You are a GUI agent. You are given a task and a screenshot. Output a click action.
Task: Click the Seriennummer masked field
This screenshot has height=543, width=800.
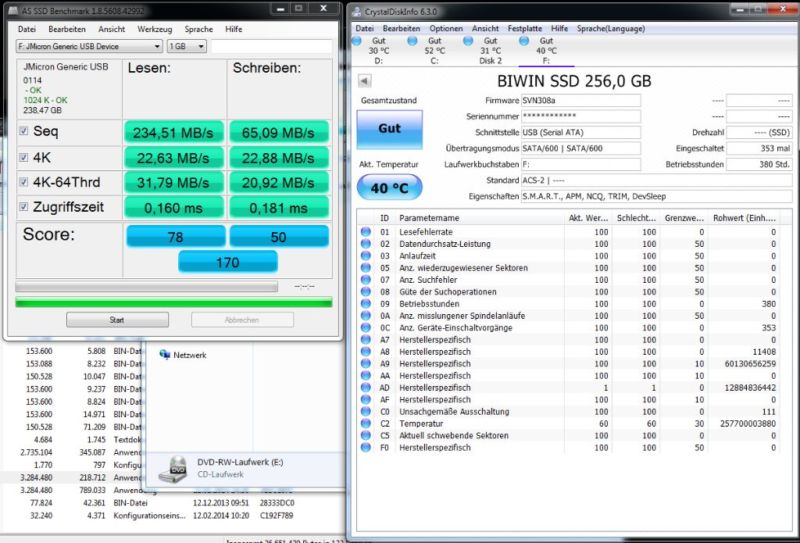coord(581,116)
